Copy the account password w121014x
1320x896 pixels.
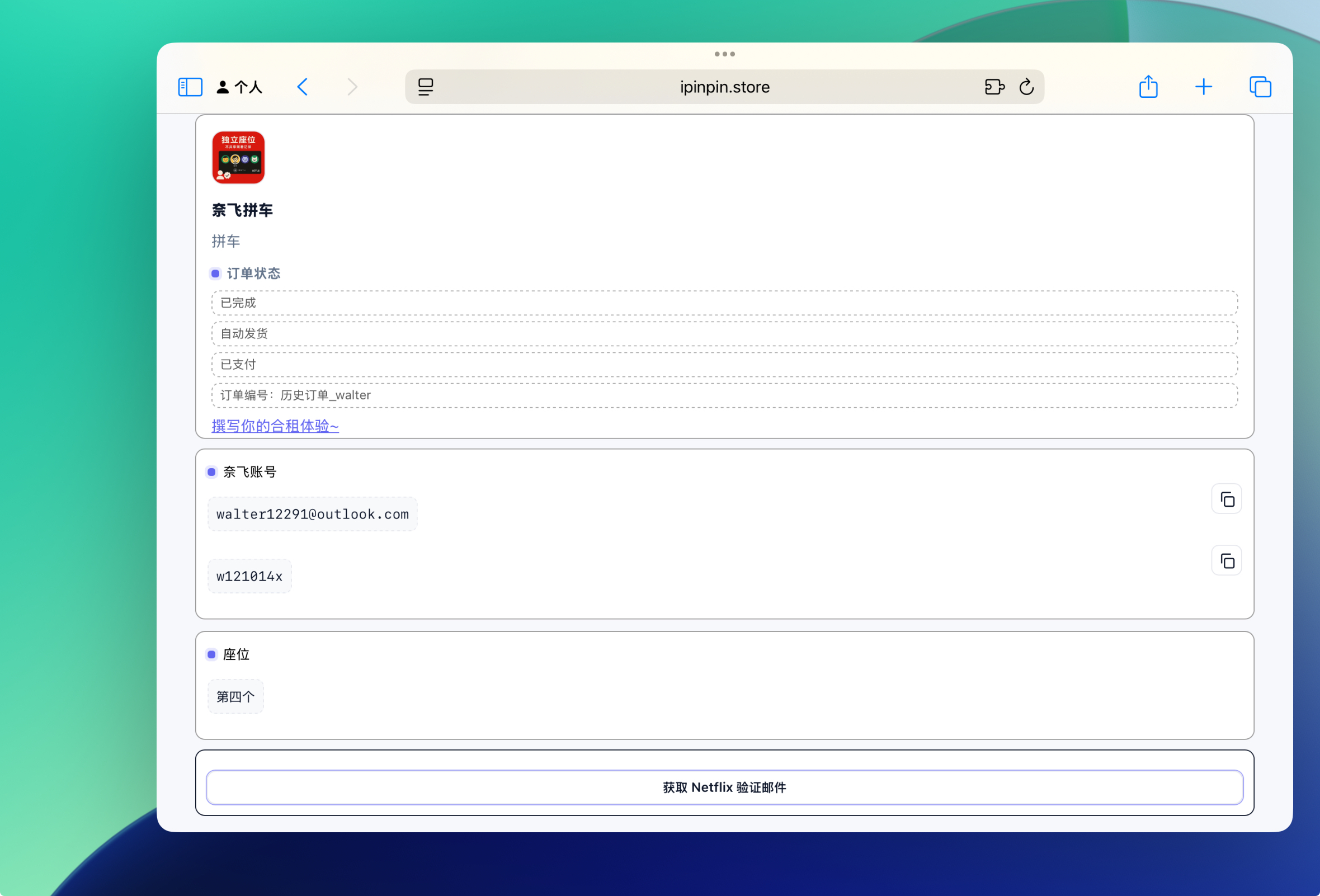[1226, 560]
